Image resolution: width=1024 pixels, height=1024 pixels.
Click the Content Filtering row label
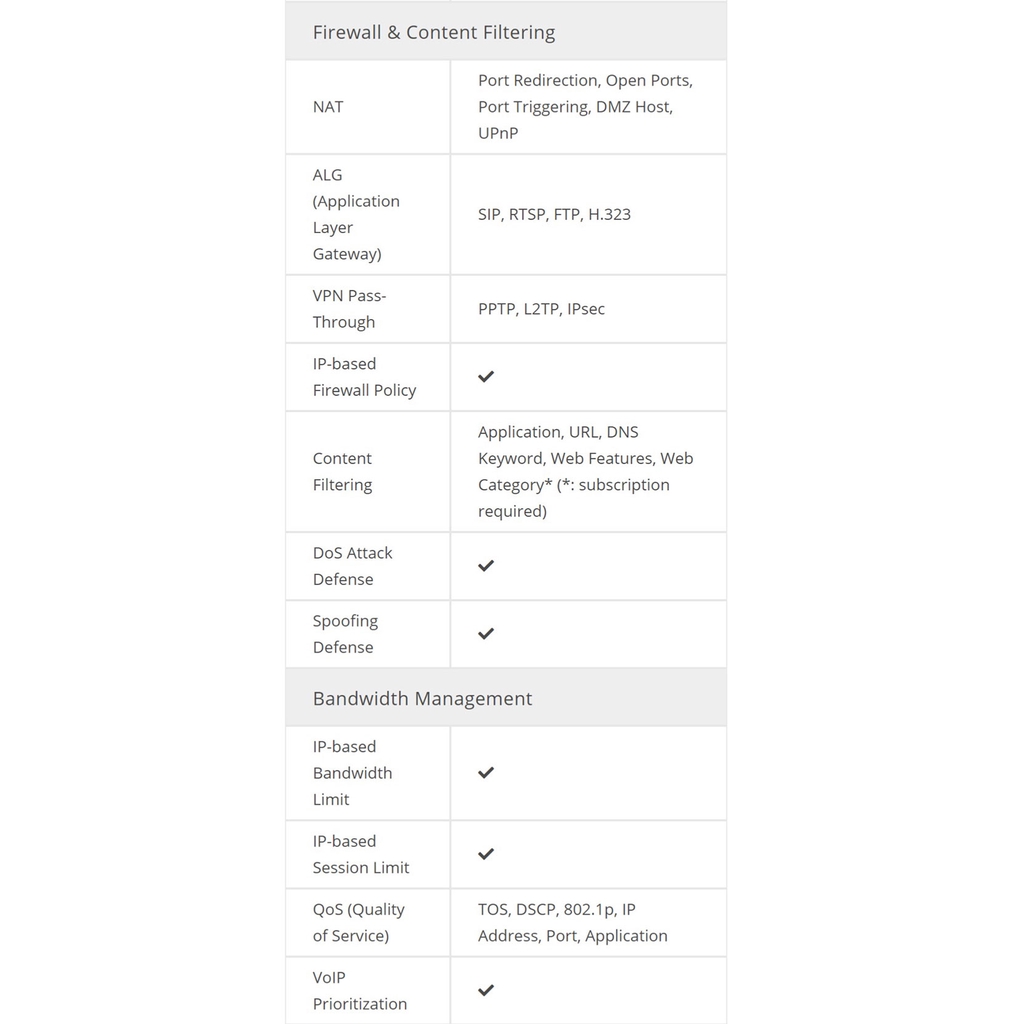342,471
